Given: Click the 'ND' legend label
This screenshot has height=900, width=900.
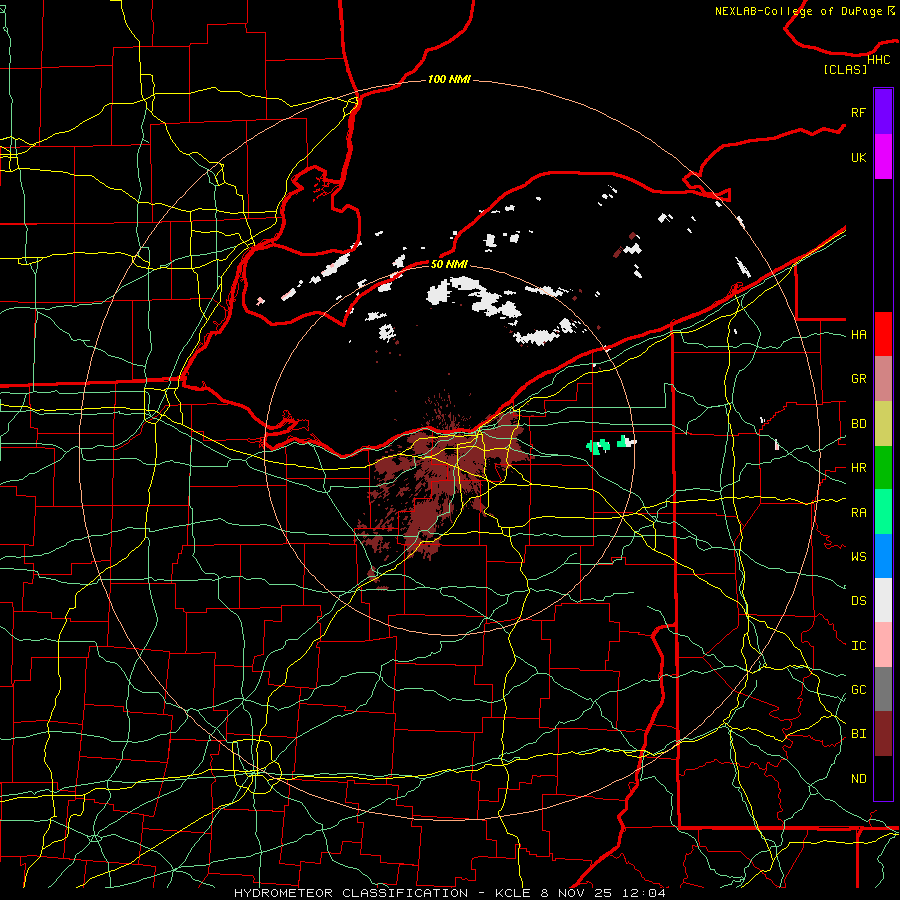Looking at the screenshot, I should (x=858, y=778).
